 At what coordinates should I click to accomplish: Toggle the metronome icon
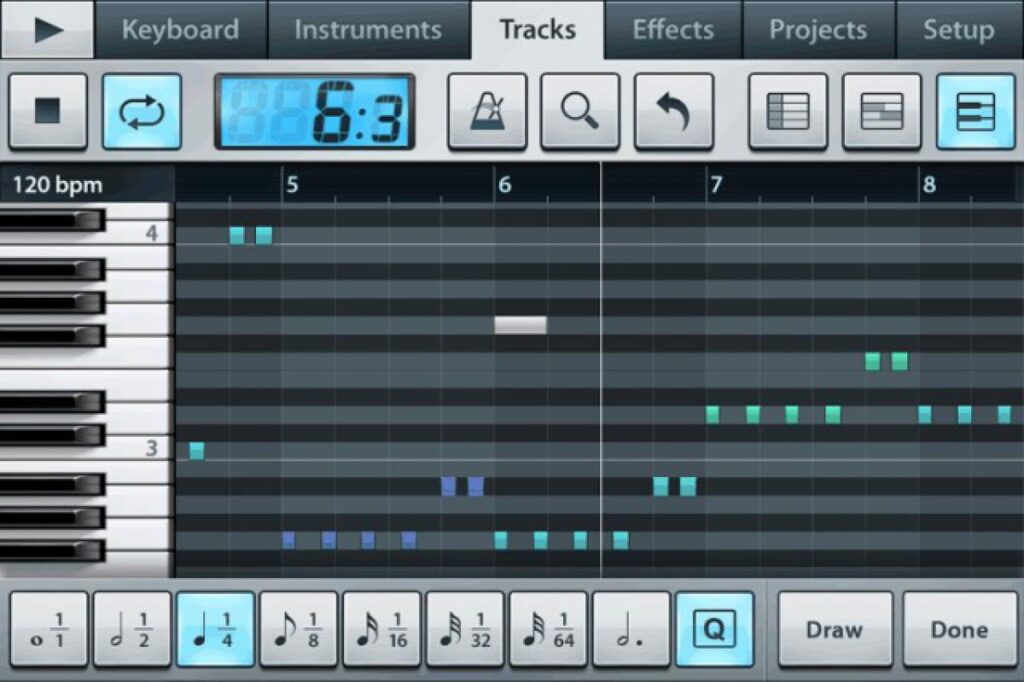point(487,111)
